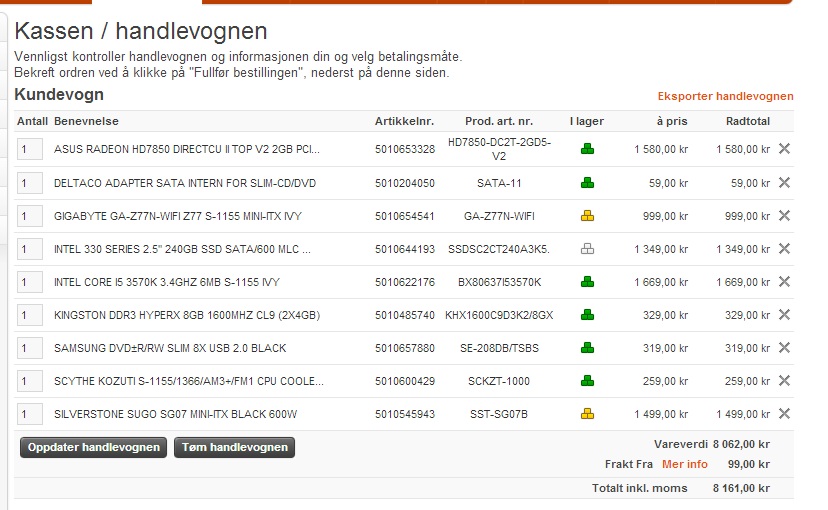Edit quantity field for KINGSTON DDR3 HYPERX

(x=30, y=315)
